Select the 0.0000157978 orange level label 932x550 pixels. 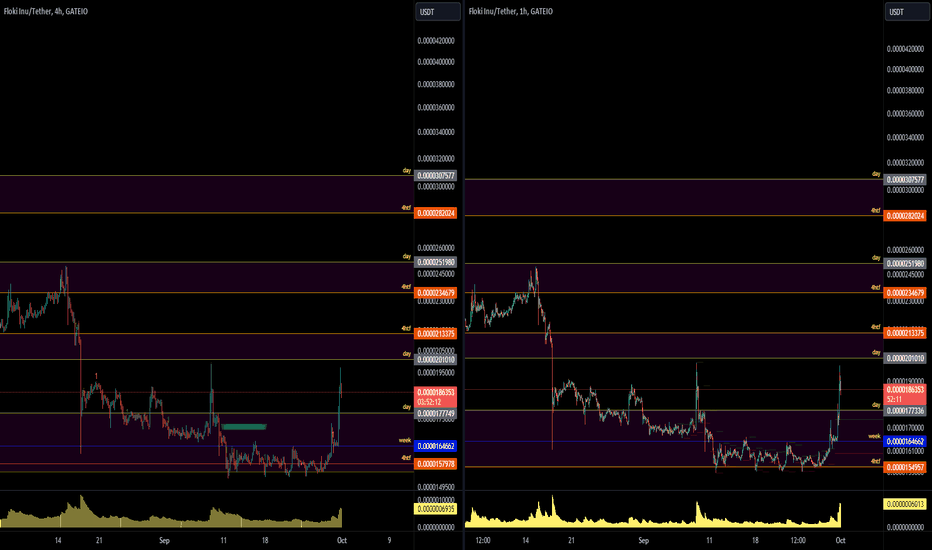point(436,464)
